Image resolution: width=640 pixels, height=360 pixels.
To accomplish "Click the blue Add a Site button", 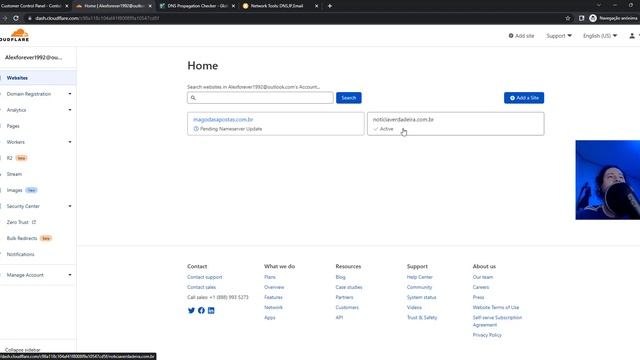I will click(x=524, y=98).
